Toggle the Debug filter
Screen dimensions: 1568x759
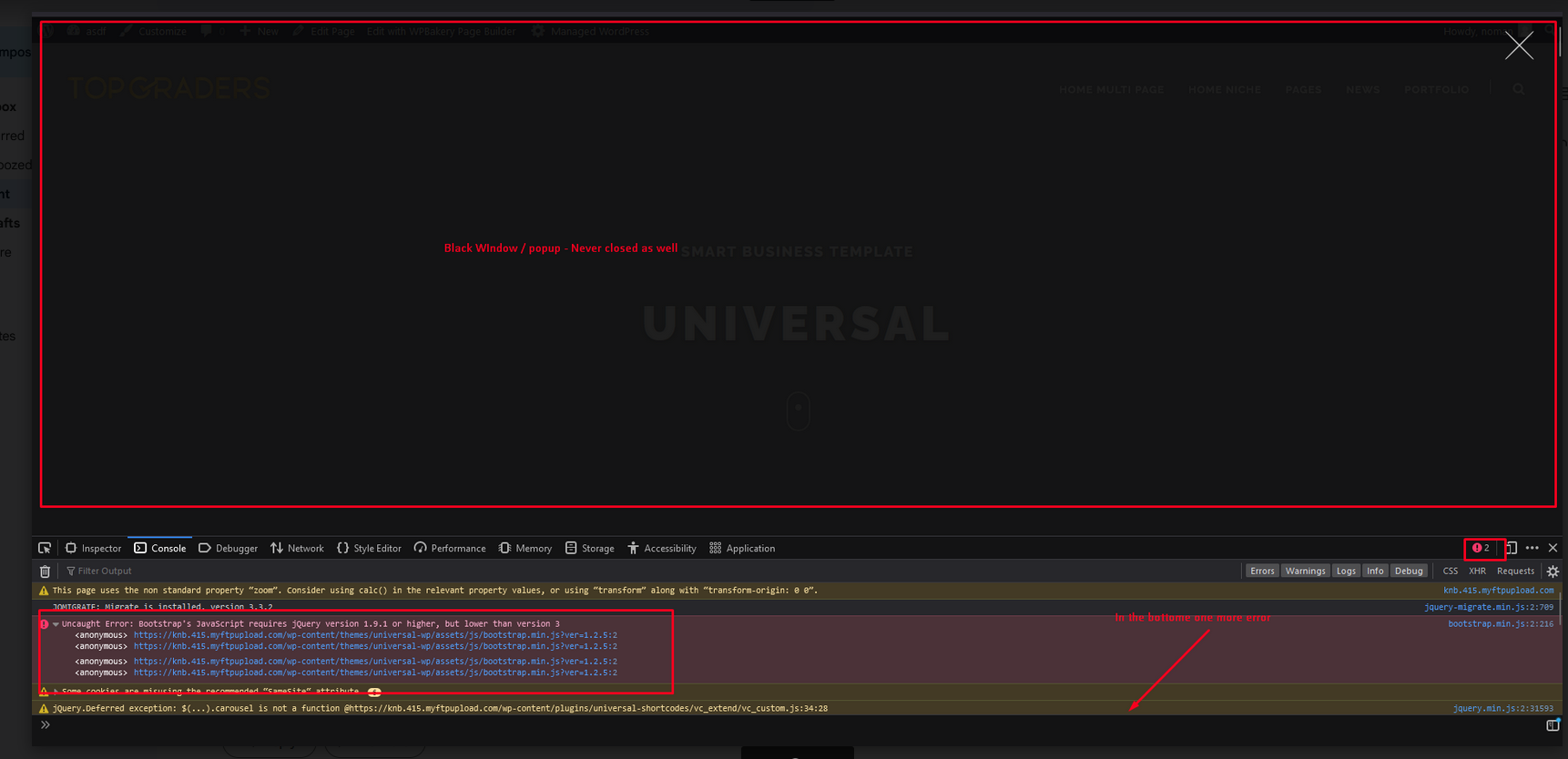[x=1409, y=572]
